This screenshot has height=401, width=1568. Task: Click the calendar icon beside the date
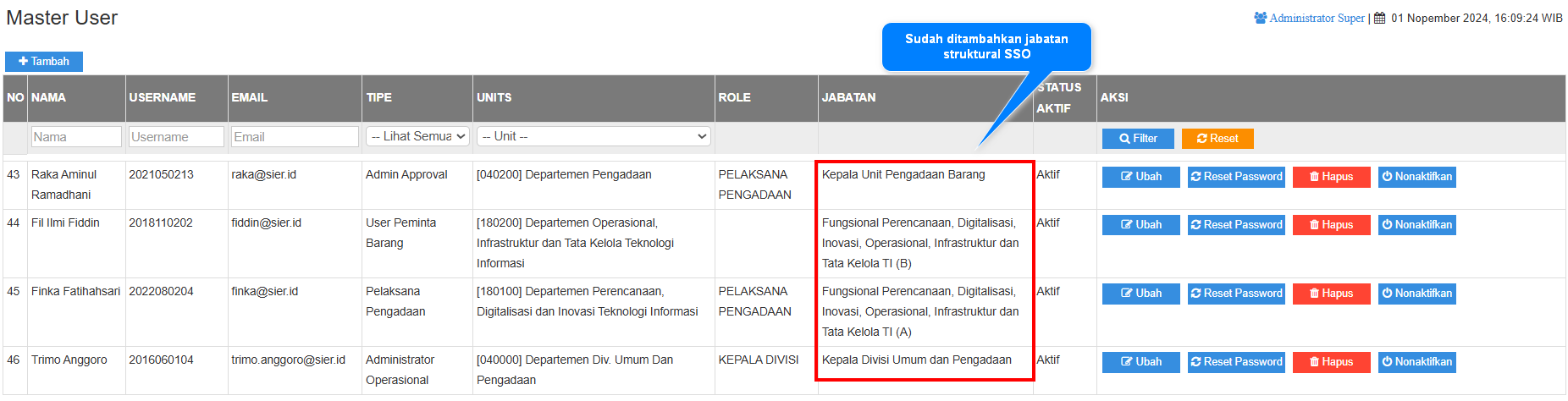click(1379, 18)
